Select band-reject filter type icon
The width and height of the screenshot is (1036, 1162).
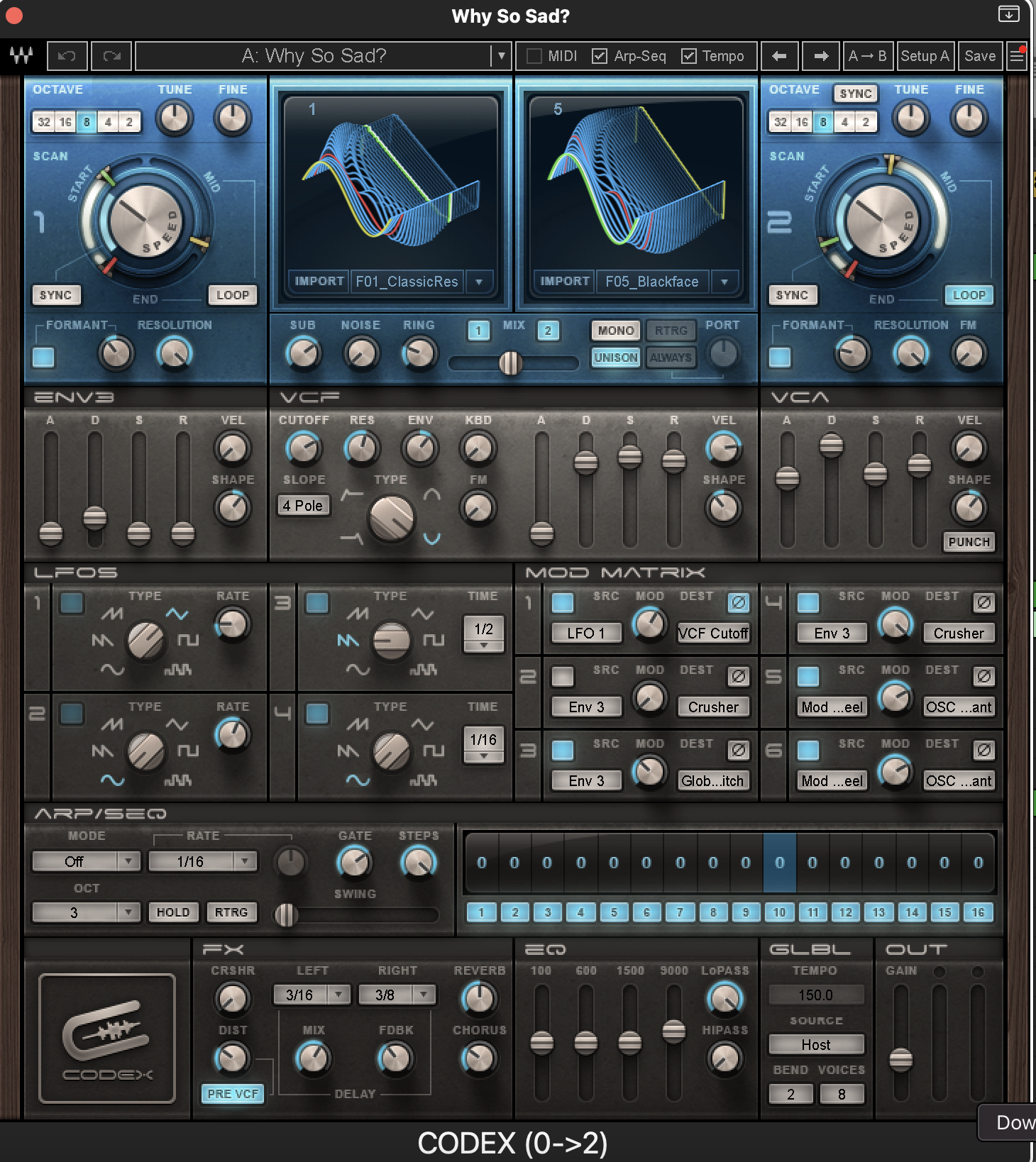tap(431, 539)
